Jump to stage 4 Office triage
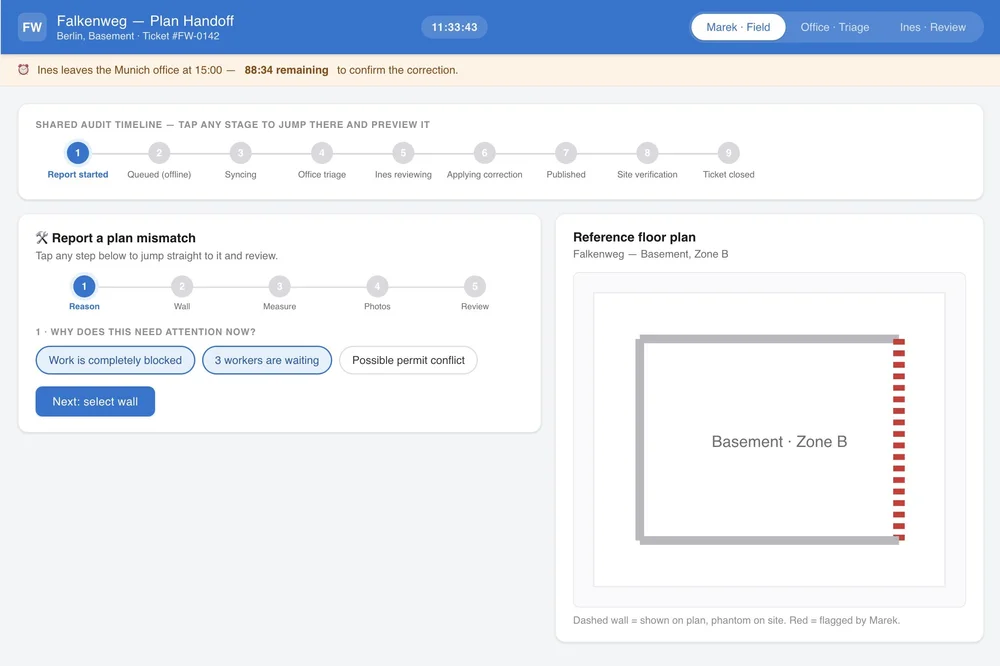The width and height of the screenshot is (1000, 666). [x=322, y=153]
